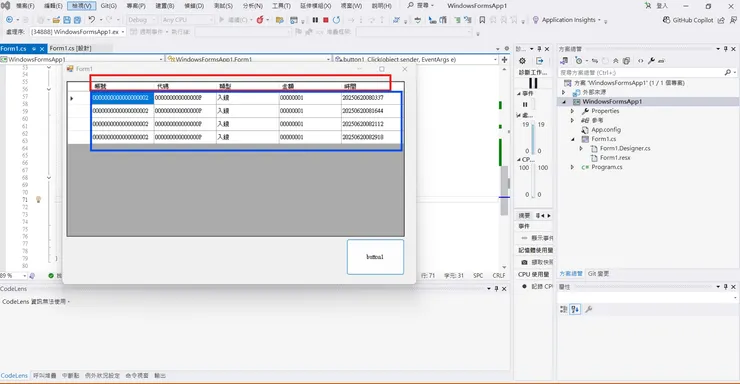Pin the Solution Explorer panel

pos(725,49)
